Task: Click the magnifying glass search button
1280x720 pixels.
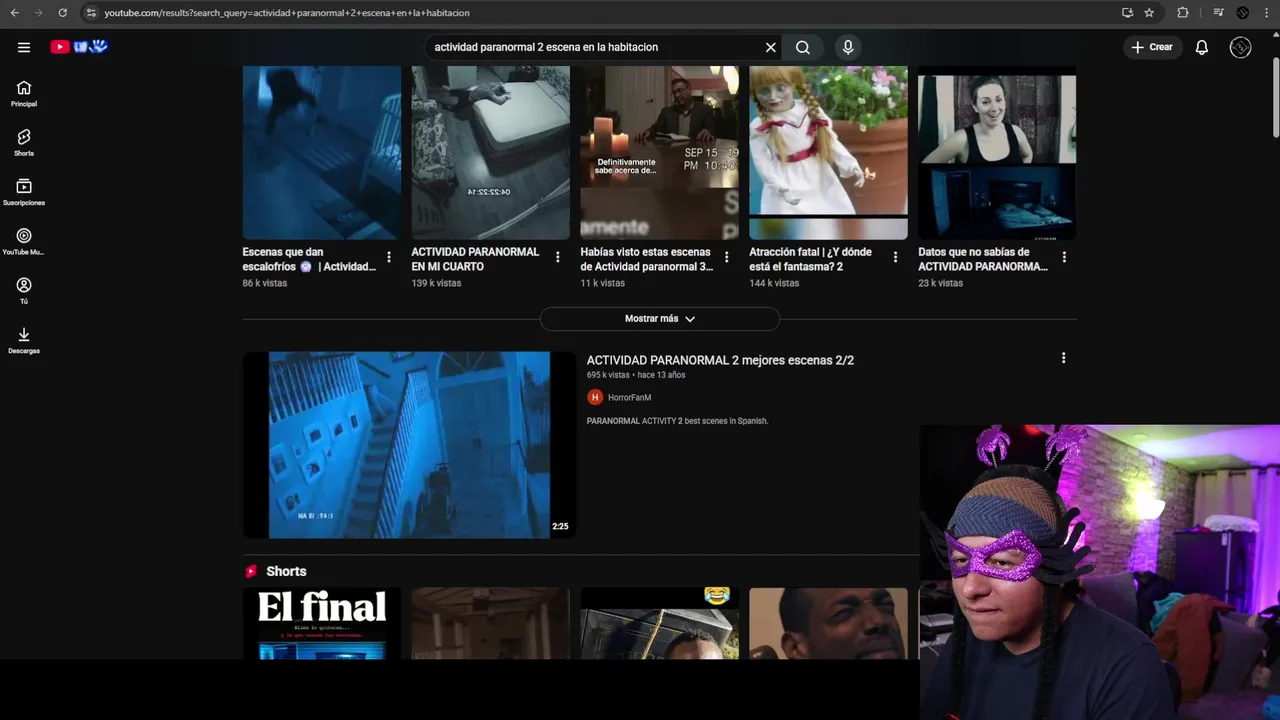Action: pyautogui.click(x=802, y=47)
